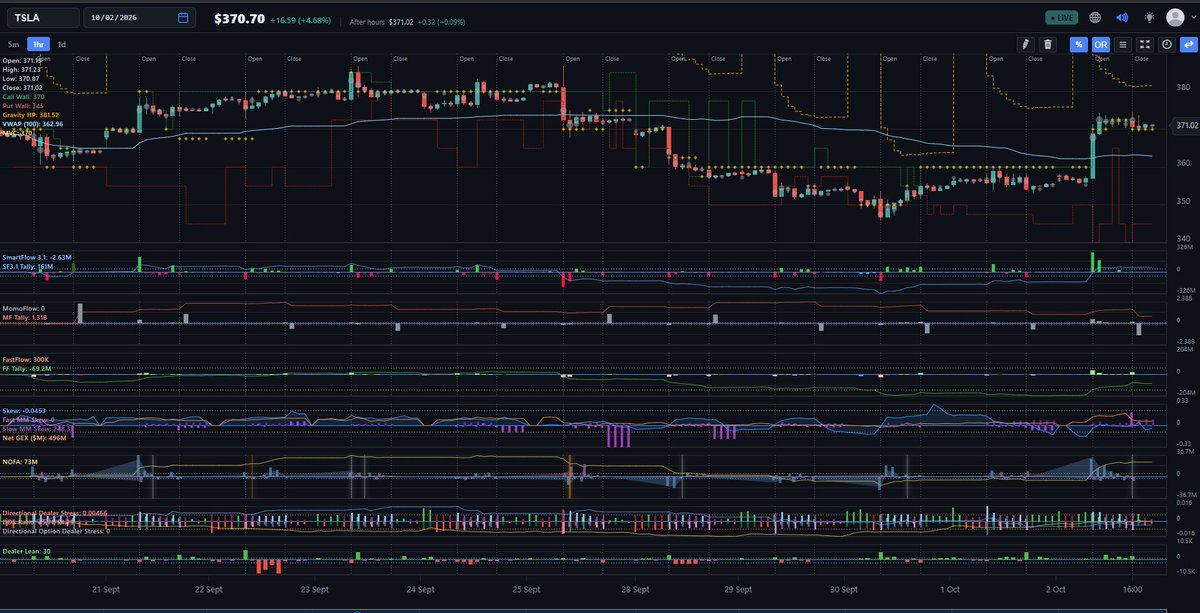Edit the TSLA ticker symbol field
Image resolution: width=1200 pixels, height=613 pixels.
coord(41,18)
